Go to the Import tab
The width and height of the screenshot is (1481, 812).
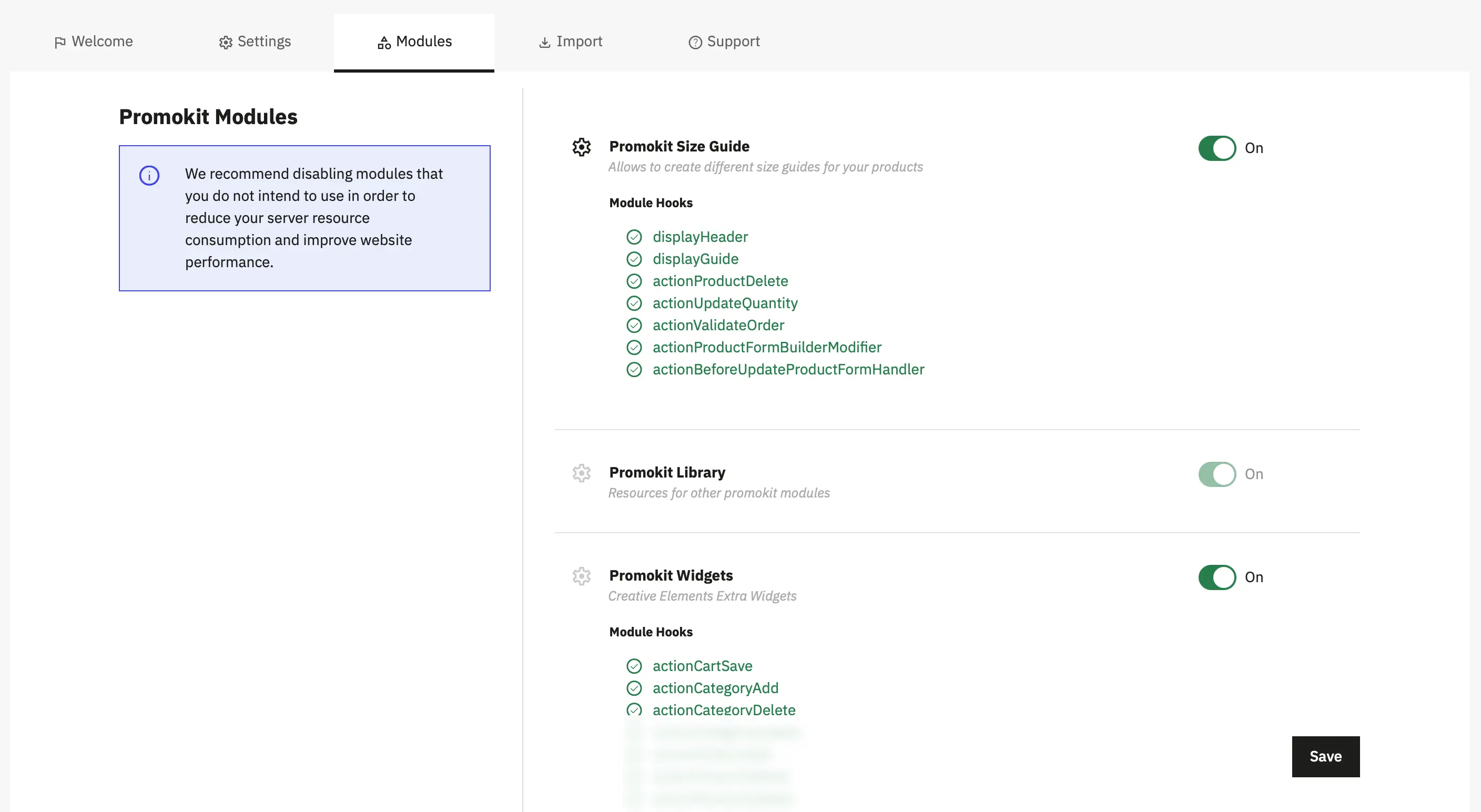coord(570,42)
